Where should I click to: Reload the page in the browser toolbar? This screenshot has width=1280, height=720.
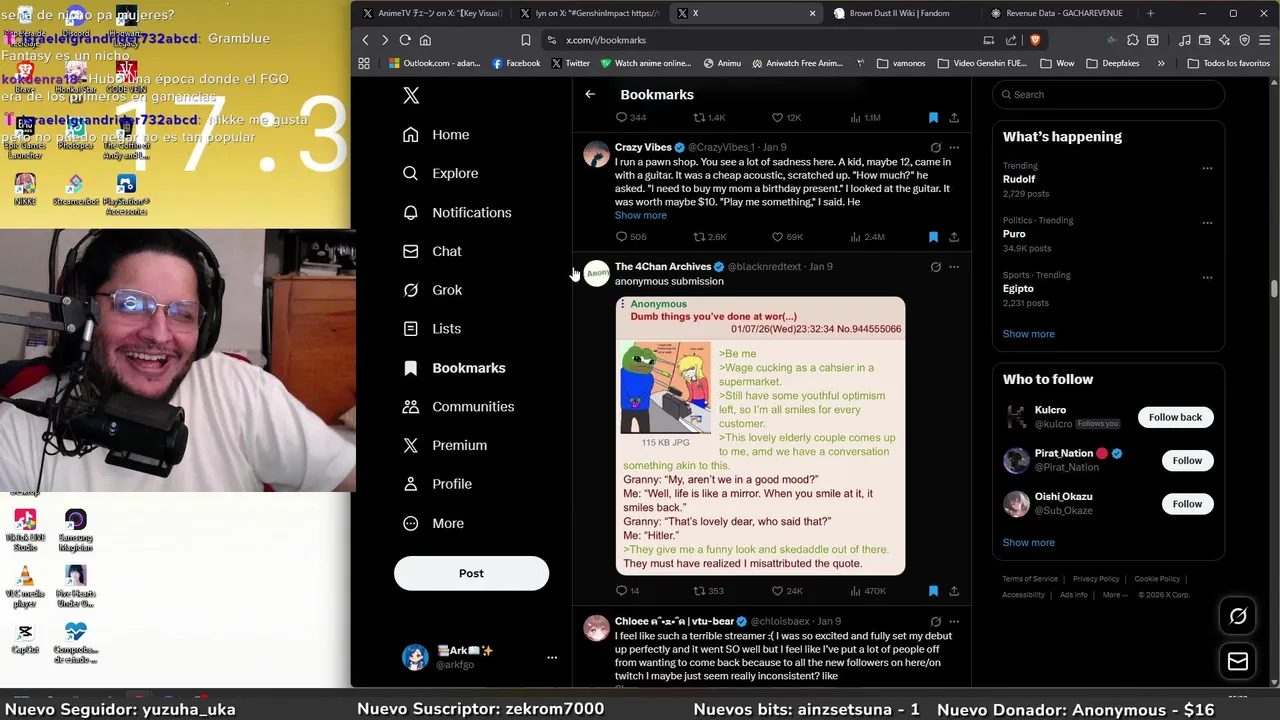pos(405,40)
